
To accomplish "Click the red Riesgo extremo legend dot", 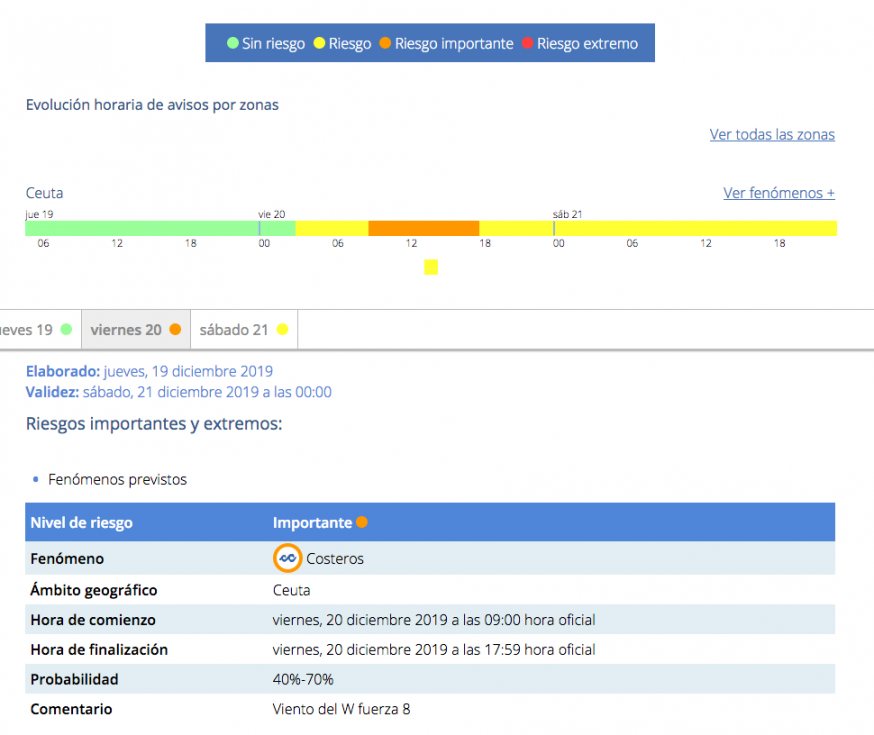I will [528, 44].
